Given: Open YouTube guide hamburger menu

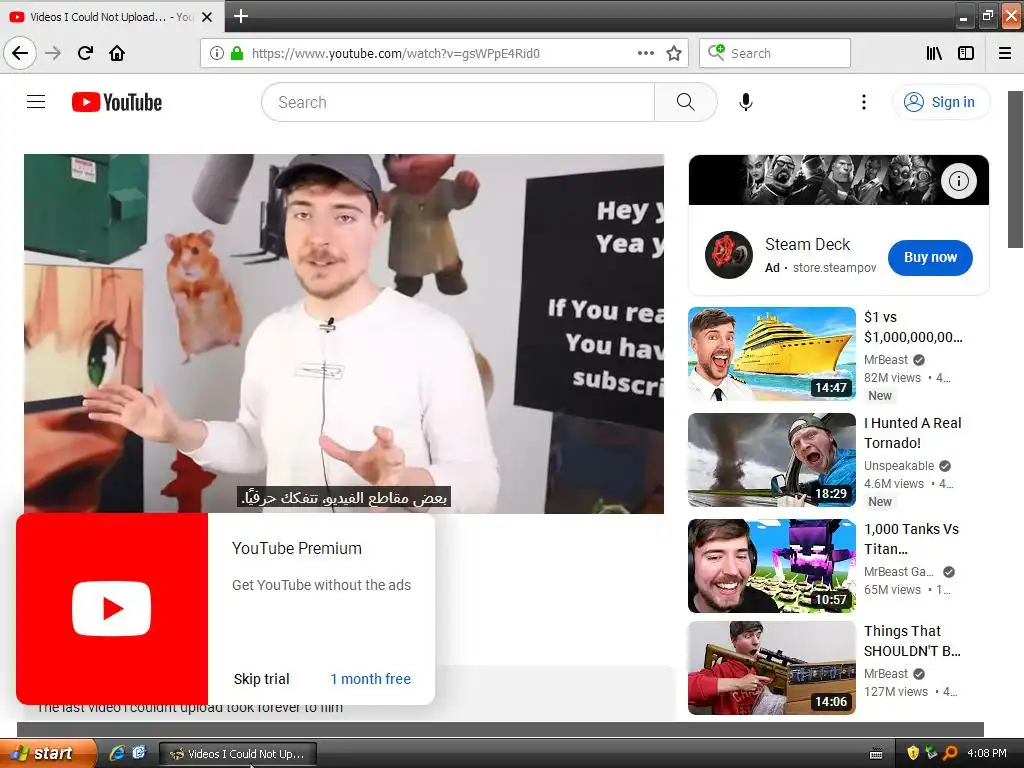Looking at the screenshot, I should (x=36, y=102).
